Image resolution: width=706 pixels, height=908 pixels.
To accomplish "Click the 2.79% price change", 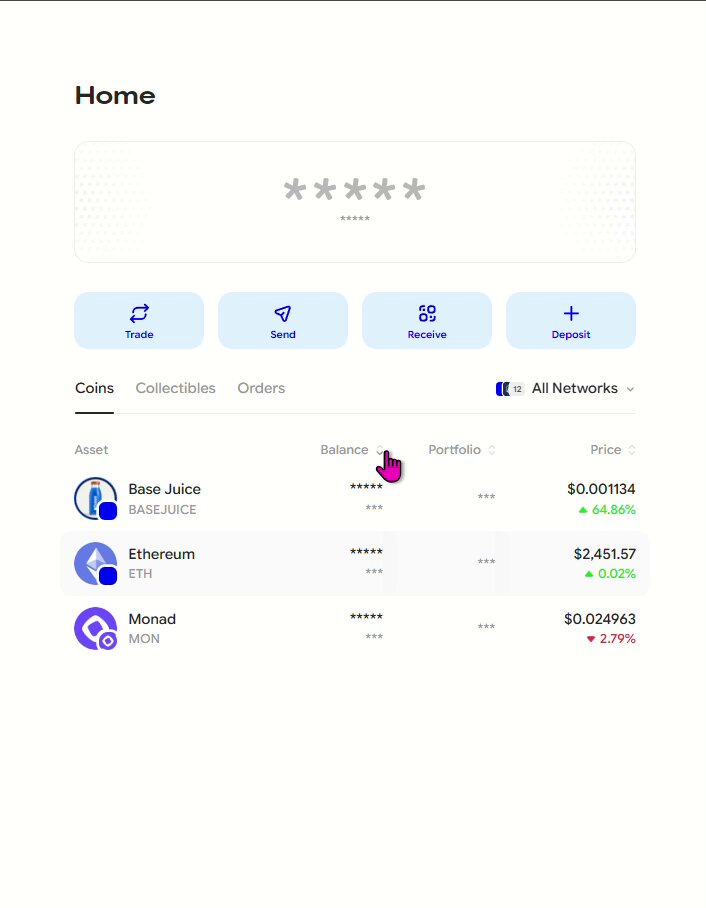I will 611,639.
